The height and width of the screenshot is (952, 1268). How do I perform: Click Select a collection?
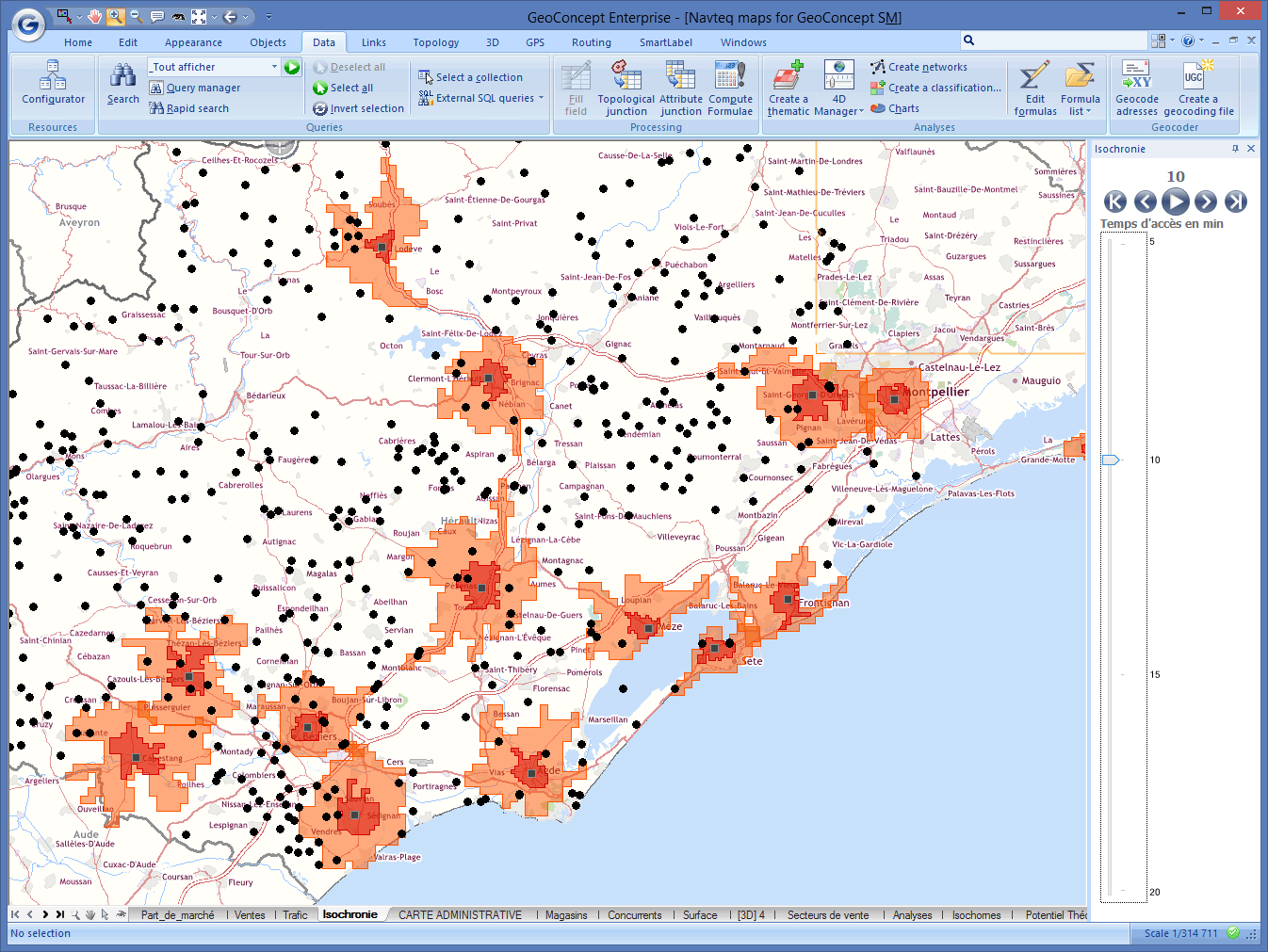[x=470, y=77]
